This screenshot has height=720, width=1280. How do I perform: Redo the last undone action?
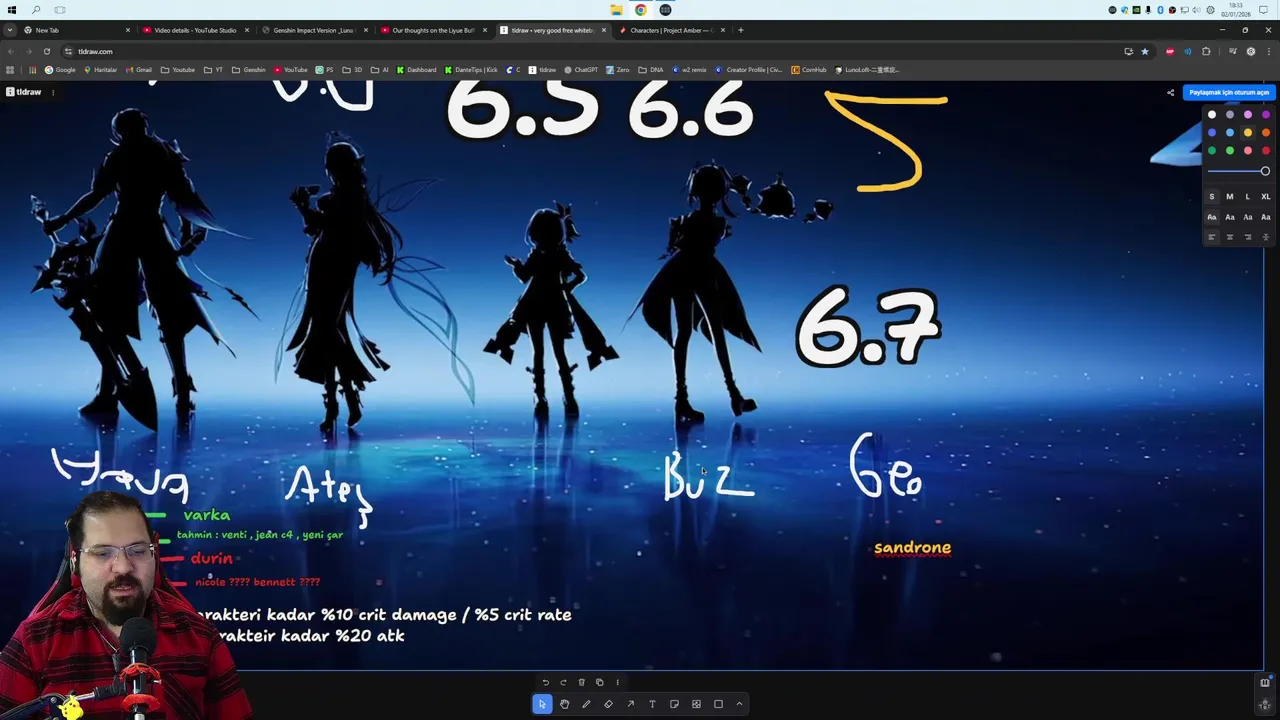click(563, 682)
